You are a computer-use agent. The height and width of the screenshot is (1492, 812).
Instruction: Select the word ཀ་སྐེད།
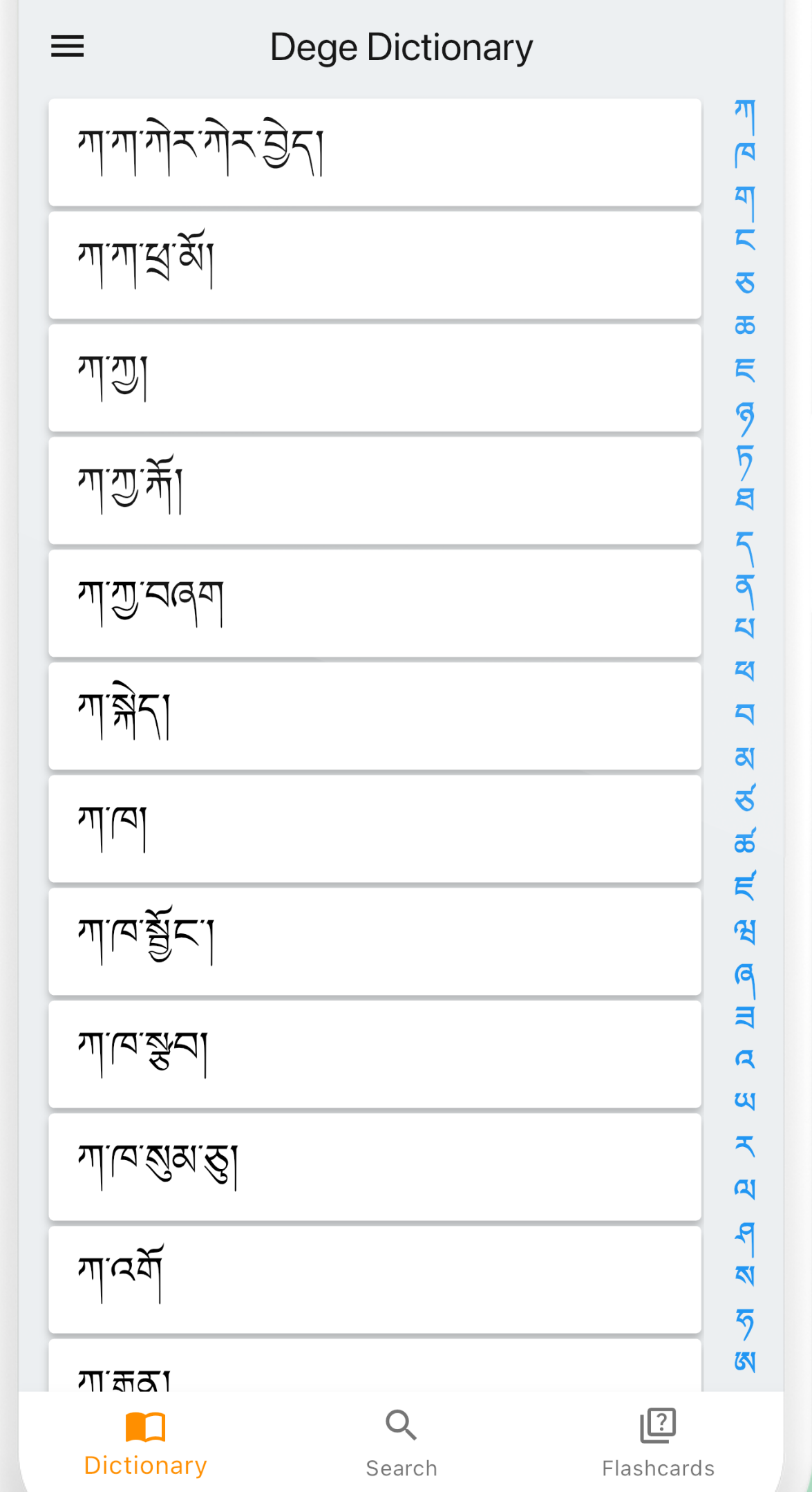coord(375,716)
